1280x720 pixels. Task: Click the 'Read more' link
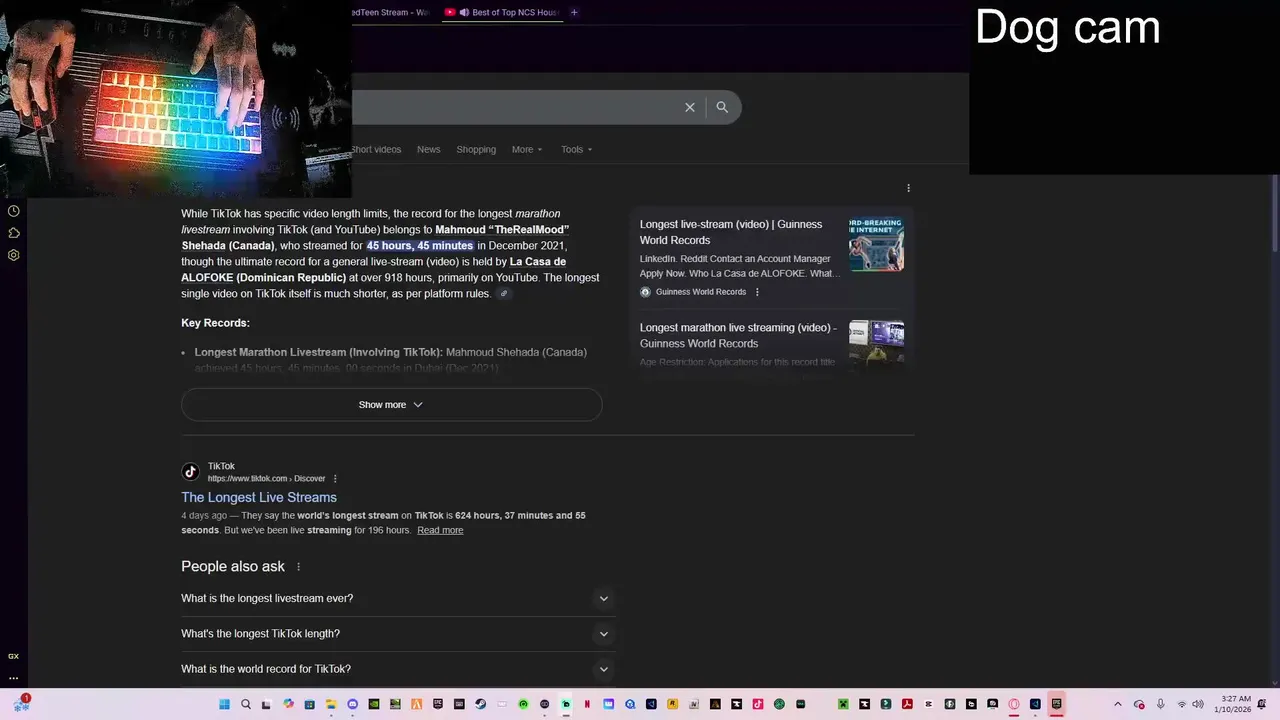tap(440, 530)
